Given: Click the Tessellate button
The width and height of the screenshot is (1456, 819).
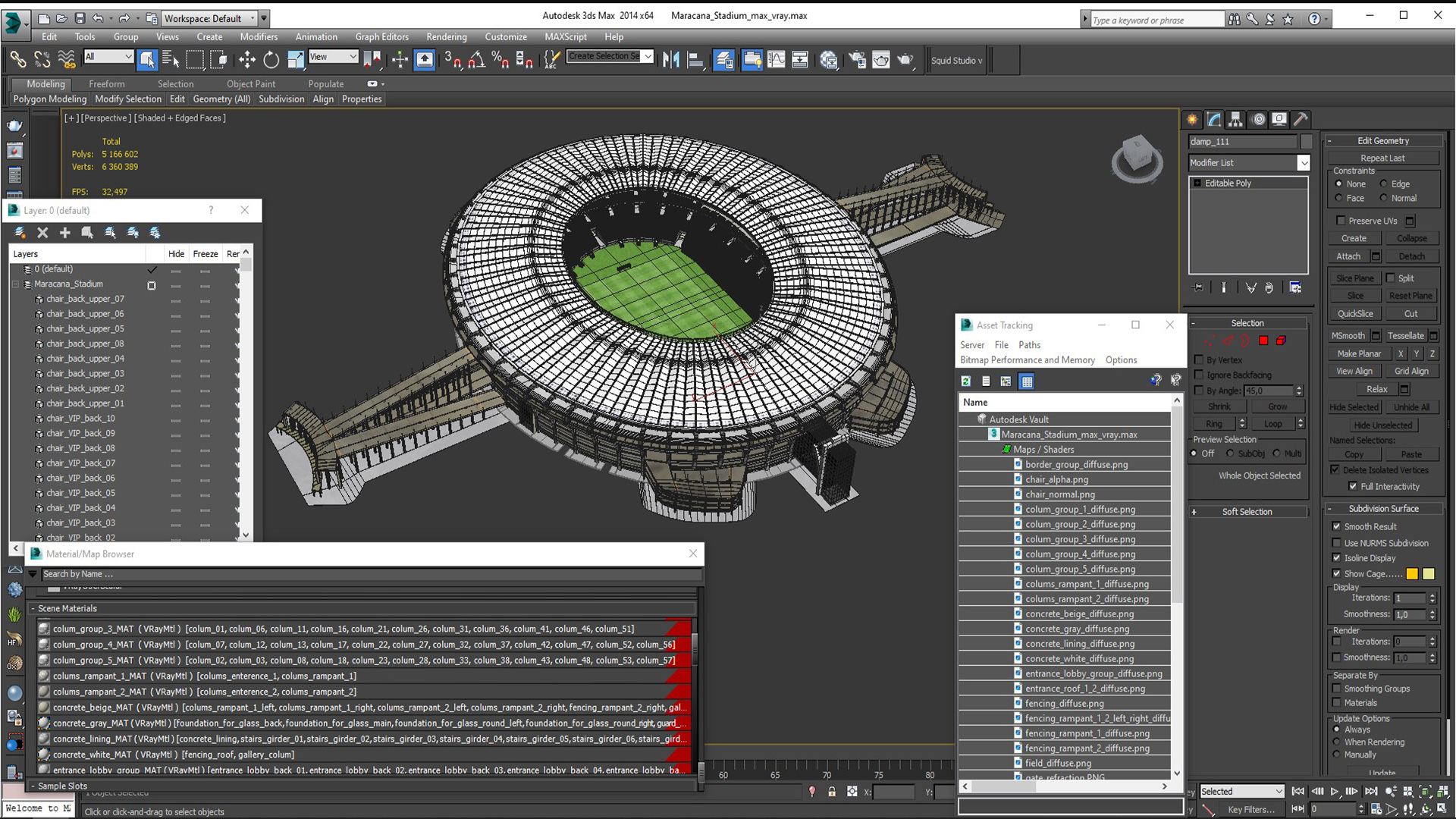Looking at the screenshot, I should pos(1405,336).
